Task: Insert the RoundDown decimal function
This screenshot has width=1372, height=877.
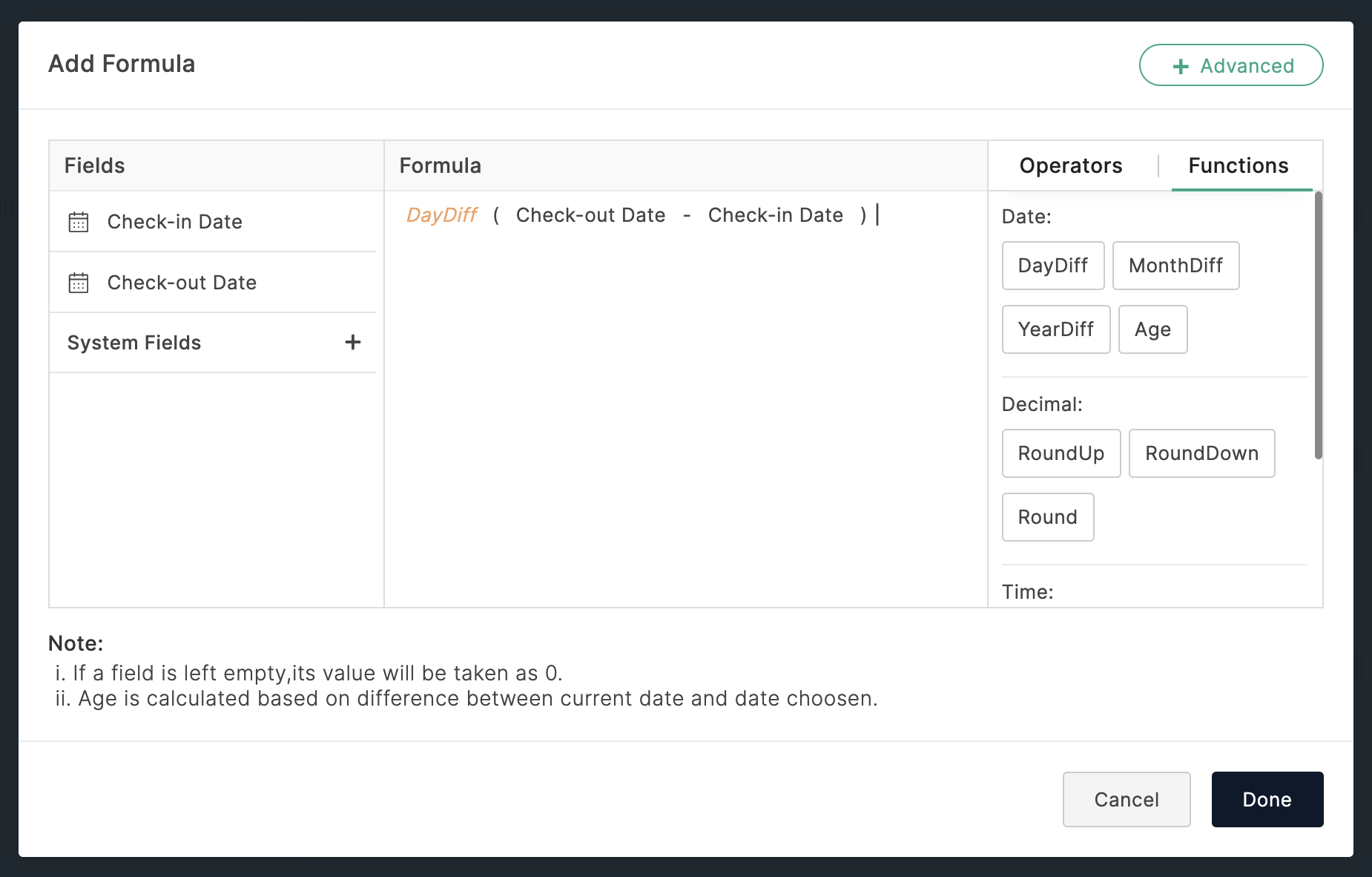Action: (1201, 453)
